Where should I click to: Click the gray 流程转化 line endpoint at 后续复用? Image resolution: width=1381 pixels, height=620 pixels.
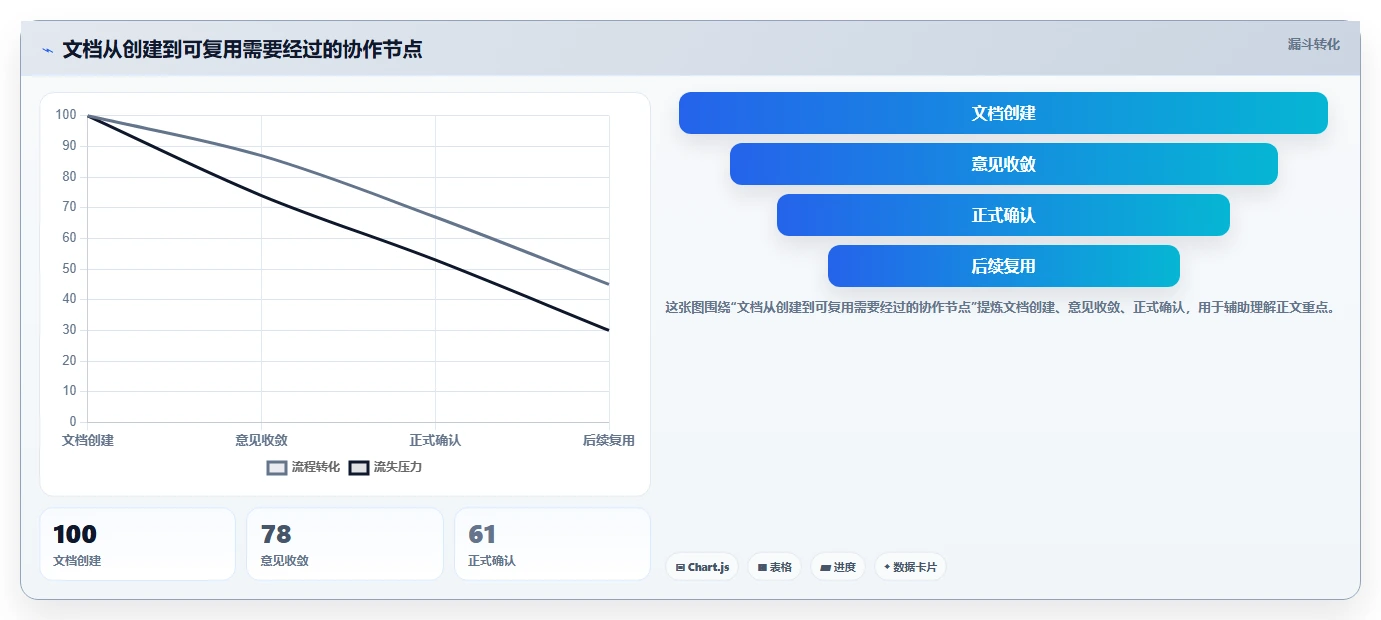(609, 284)
